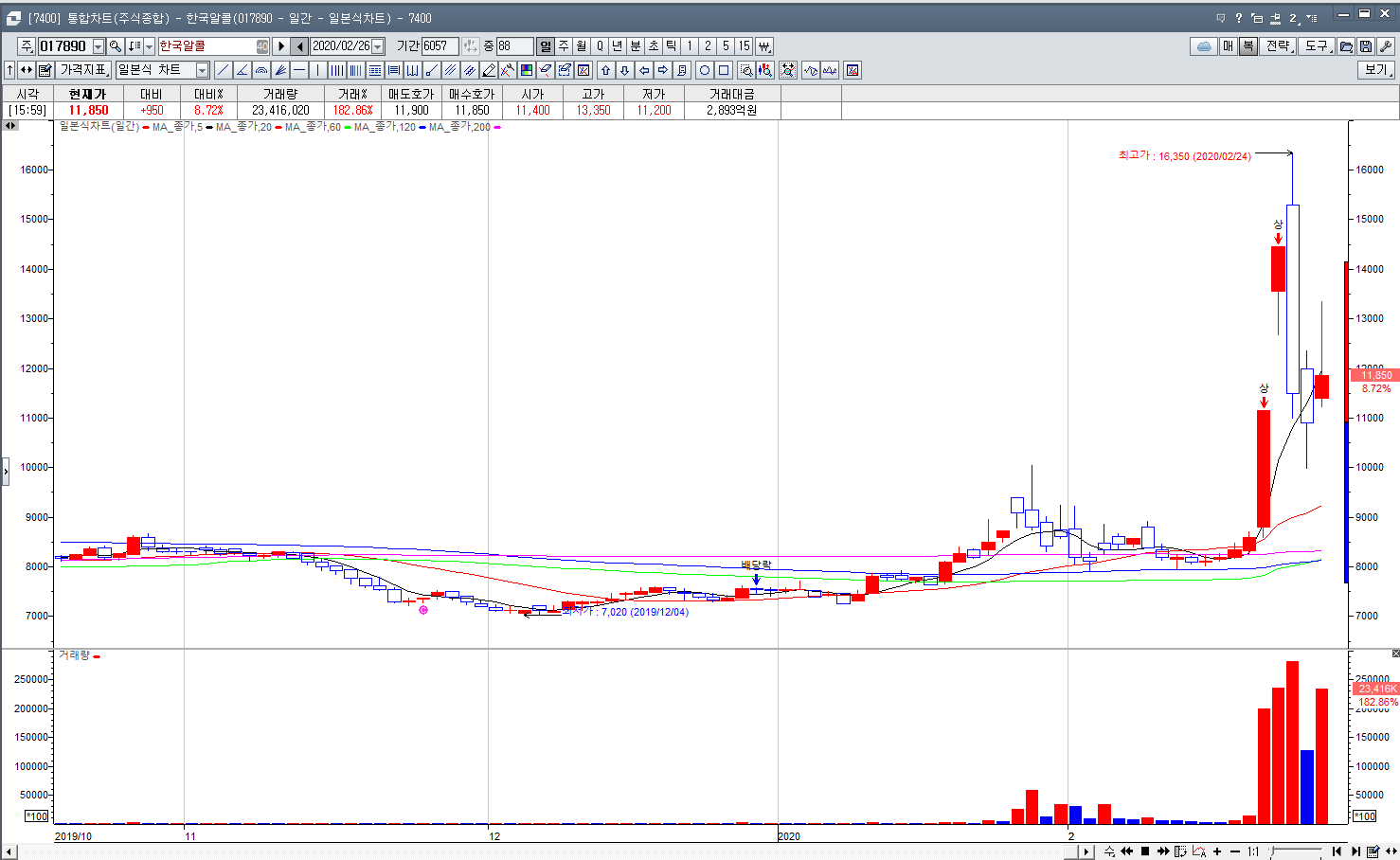Click the right arrow marker tool
Screen dimensions: 1400x860
(663, 70)
